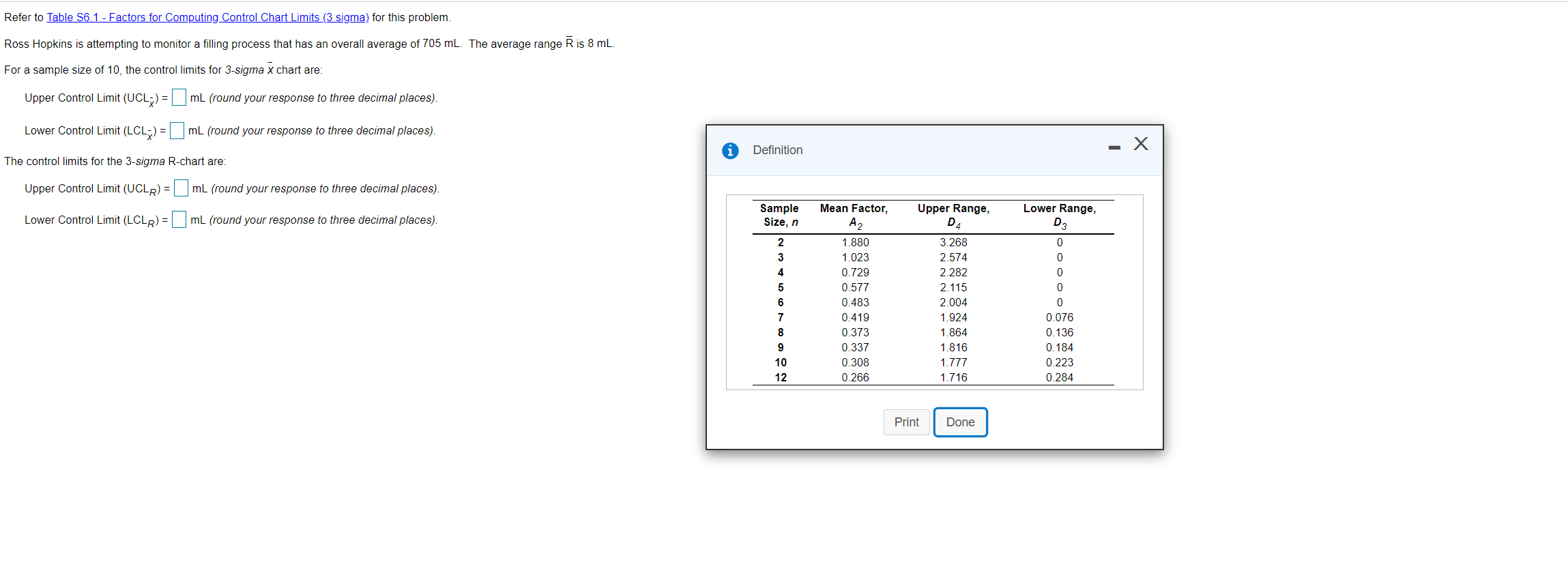Select the D4 value 2.004 for n=6
The height and width of the screenshot is (588, 1568).
pyautogui.click(x=953, y=302)
